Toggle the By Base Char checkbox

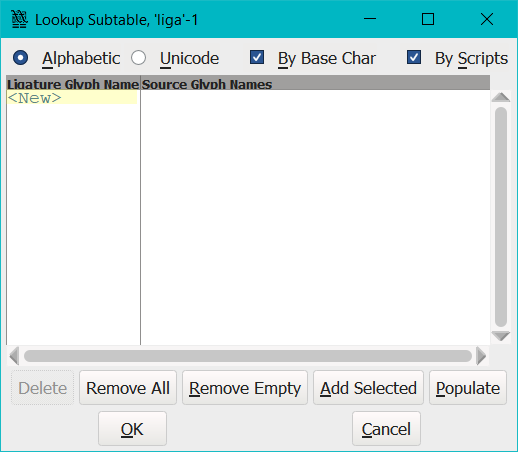pyautogui.click(x=257, y=57)
